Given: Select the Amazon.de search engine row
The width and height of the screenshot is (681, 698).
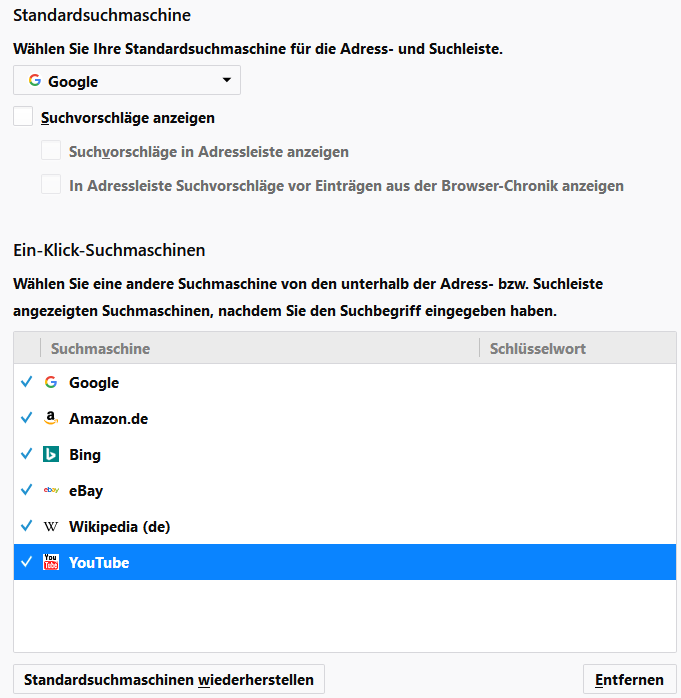Looking at the screenshot, I should [250, 419].
